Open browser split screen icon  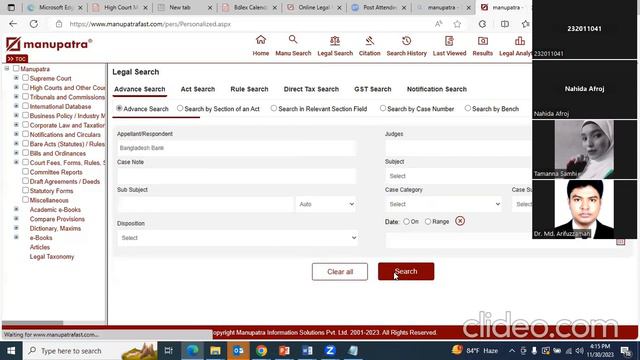(x=504, y=24)
